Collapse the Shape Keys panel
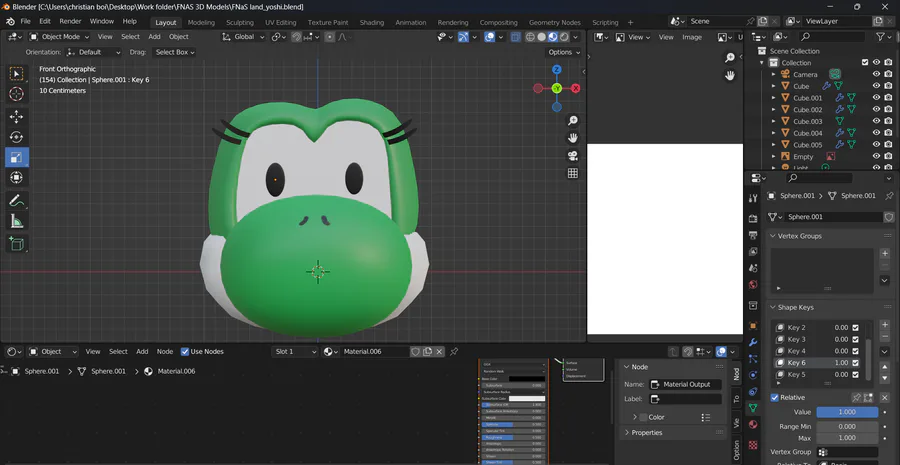This screenshot has width=900, height=465. [773, 307]
